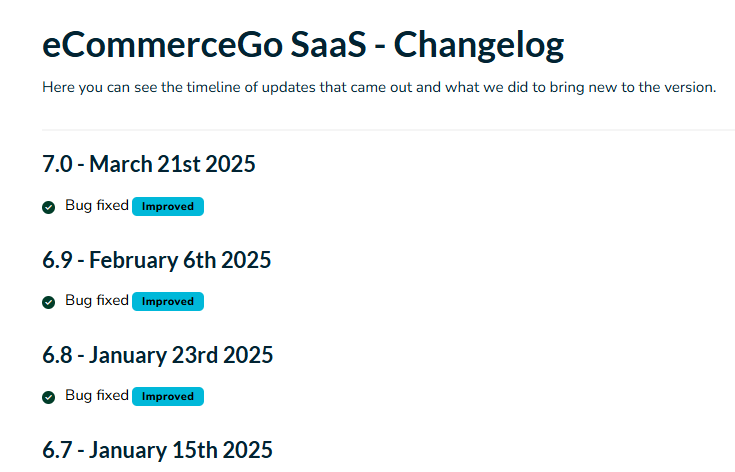This screenshot has height=472, width=735.
Task: Click the green check icon under version 7.0
Action: pyautogui.click(x=48, y=207)
